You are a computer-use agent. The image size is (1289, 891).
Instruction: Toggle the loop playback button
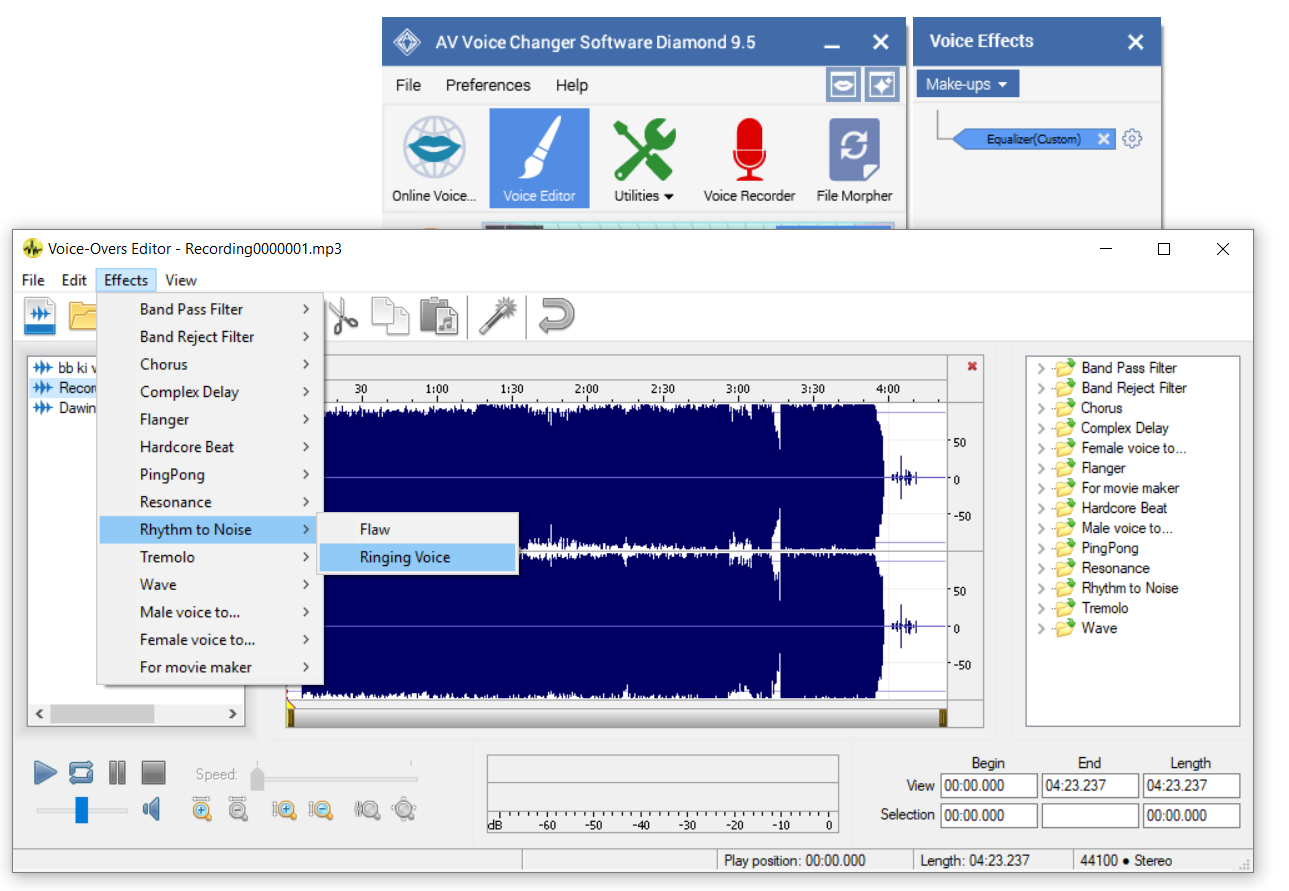pyautogui.click(x=81, y=772)
